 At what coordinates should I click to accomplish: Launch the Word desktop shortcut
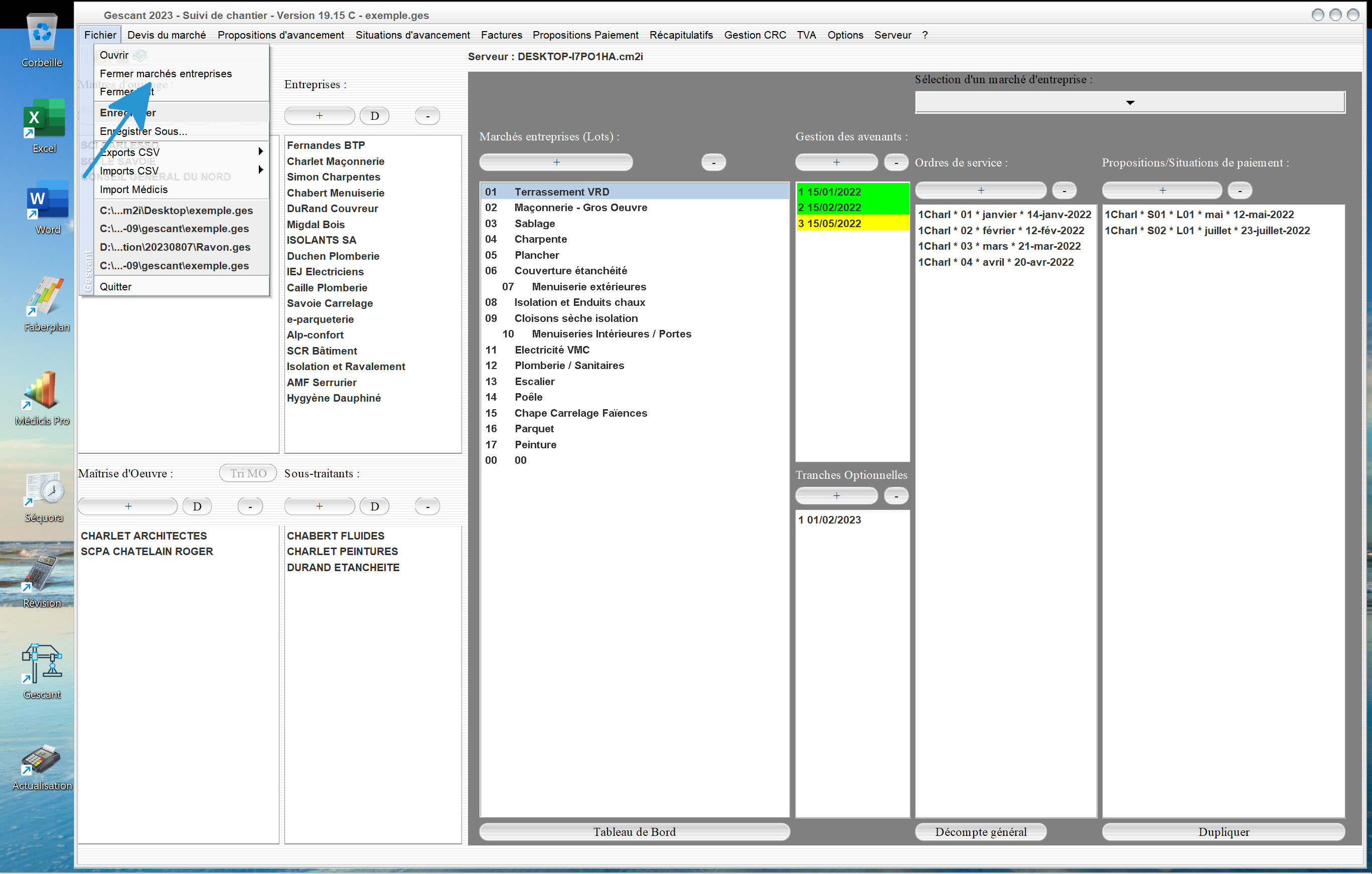[47, 207]
